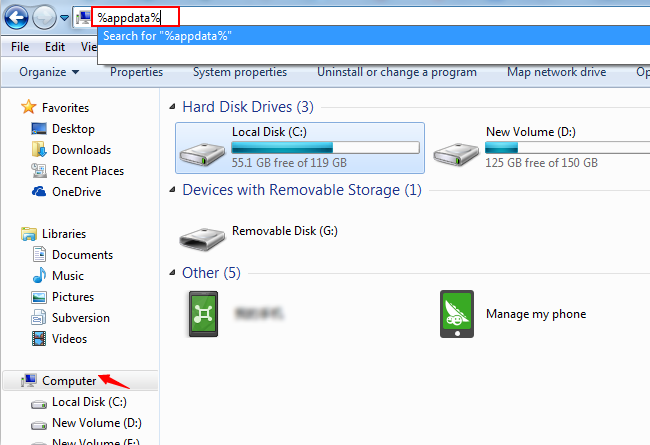
Task: Click 55.1 GB free of 119 GB text
Action: (x=289, y=163)
